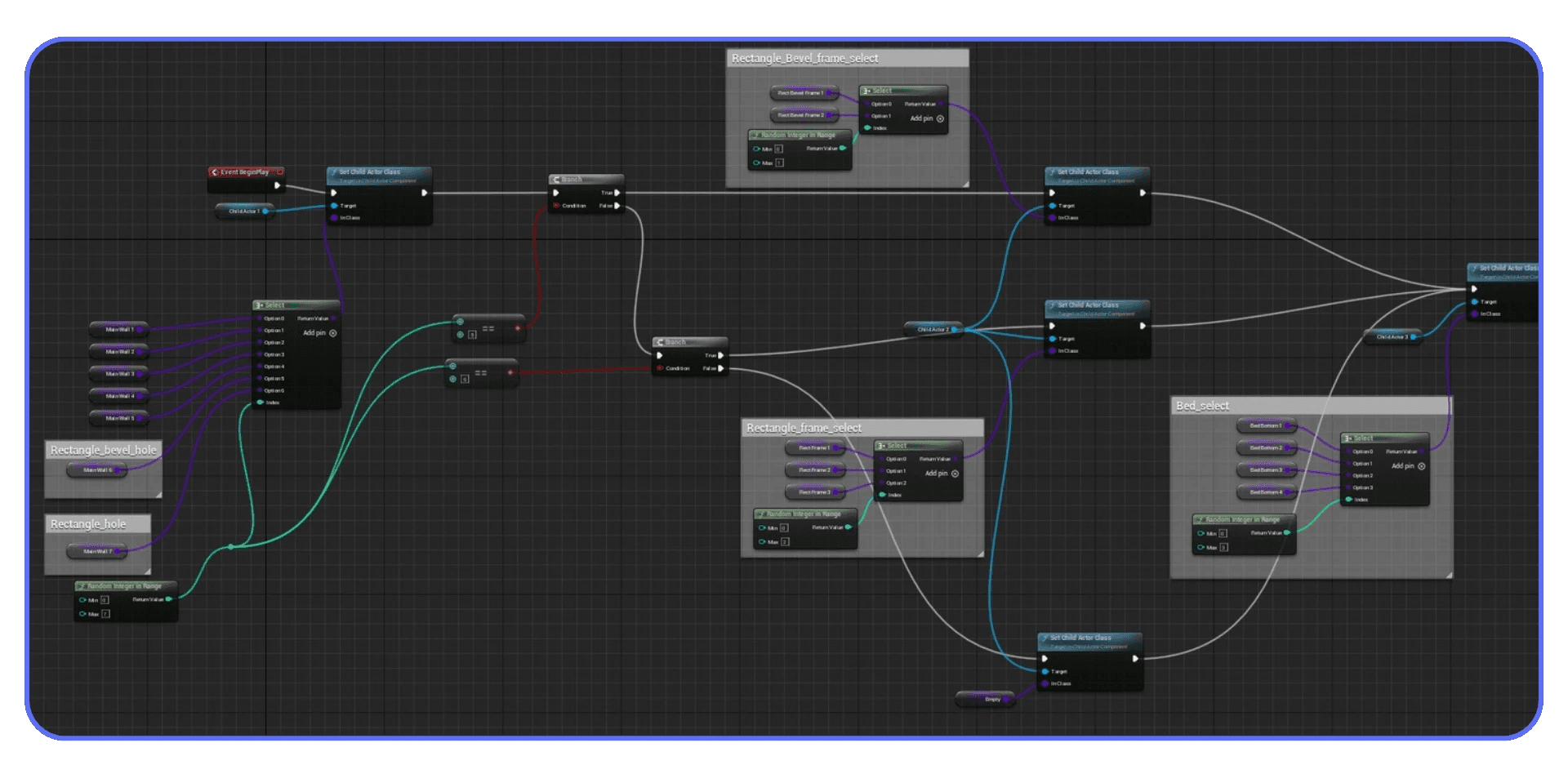Screen dimensions: 1568x774
Task: Click the True exec pin on first Branch node
Action: click(x=618, y=192)
